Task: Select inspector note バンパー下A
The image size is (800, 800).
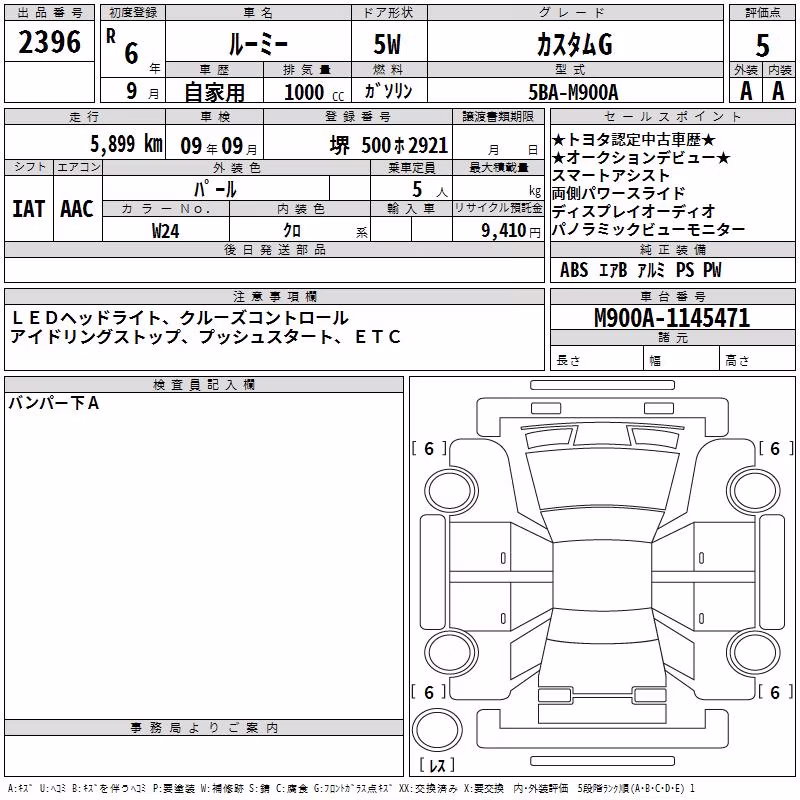Action: pyautogui.click(x=54, y=403)
